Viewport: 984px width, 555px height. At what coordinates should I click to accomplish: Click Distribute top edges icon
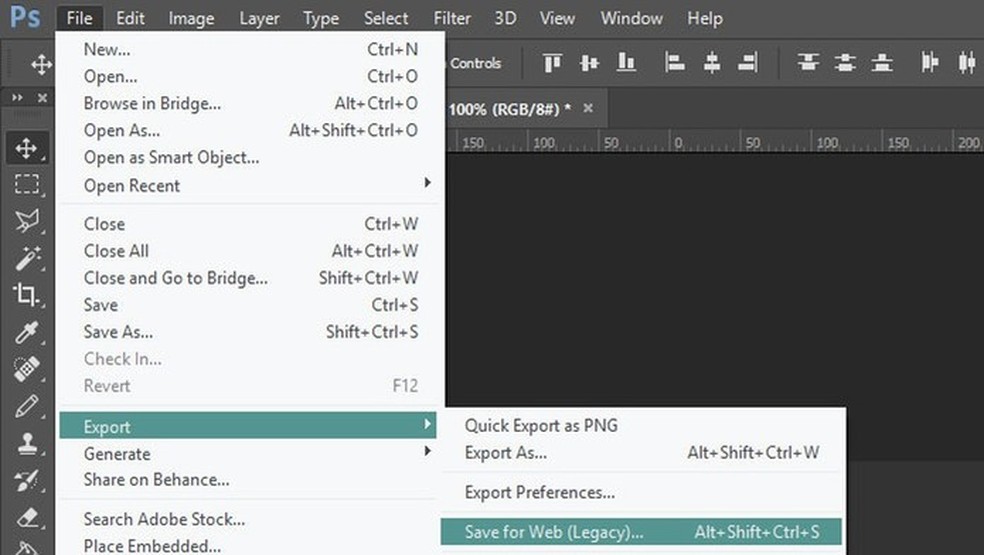809,64
